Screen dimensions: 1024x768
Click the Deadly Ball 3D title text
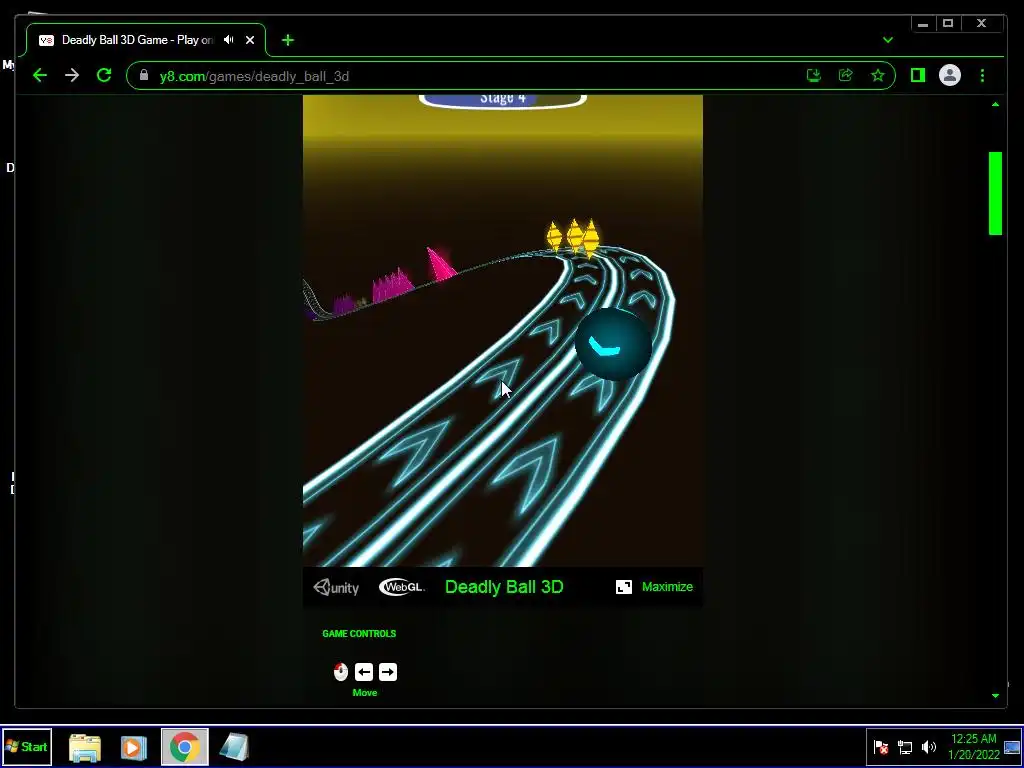pos(504,586)
